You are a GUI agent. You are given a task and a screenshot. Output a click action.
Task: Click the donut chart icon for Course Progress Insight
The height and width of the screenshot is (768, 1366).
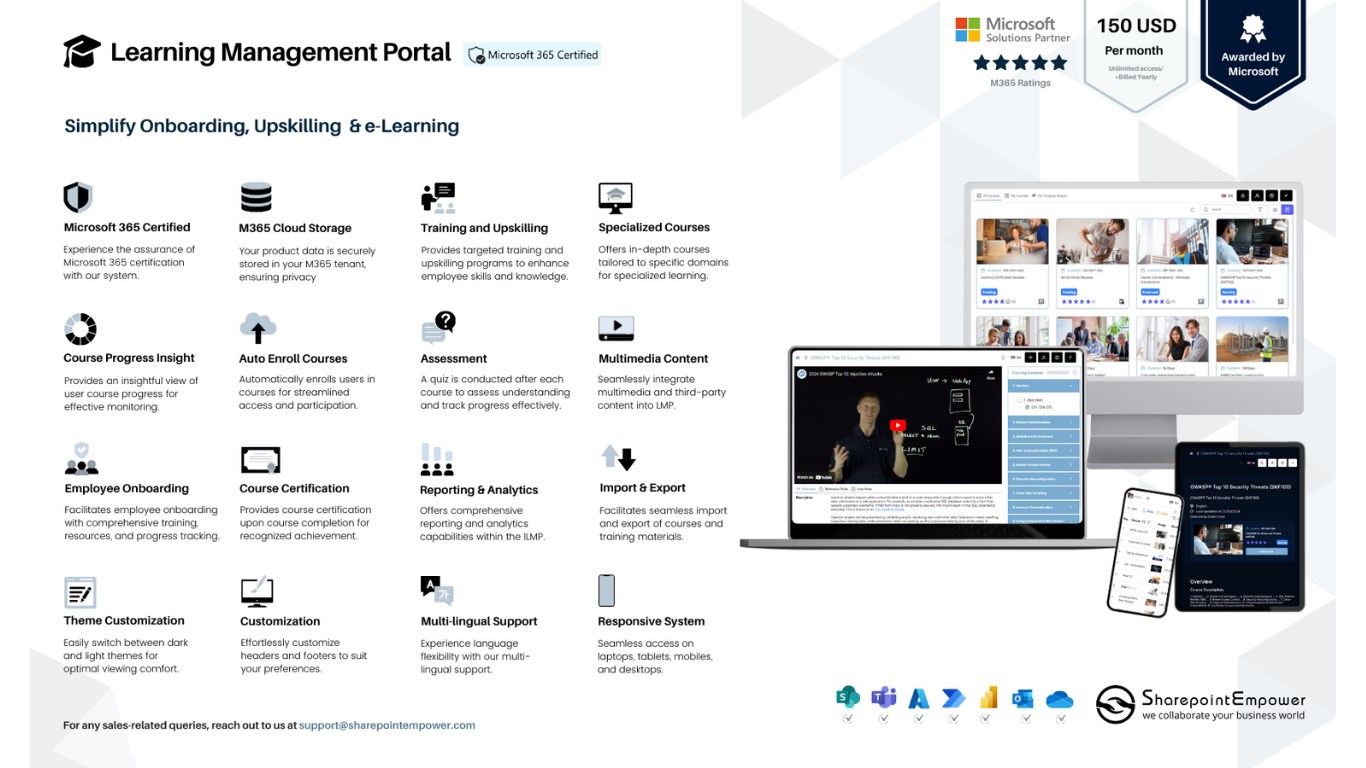(x=80, y=328)
